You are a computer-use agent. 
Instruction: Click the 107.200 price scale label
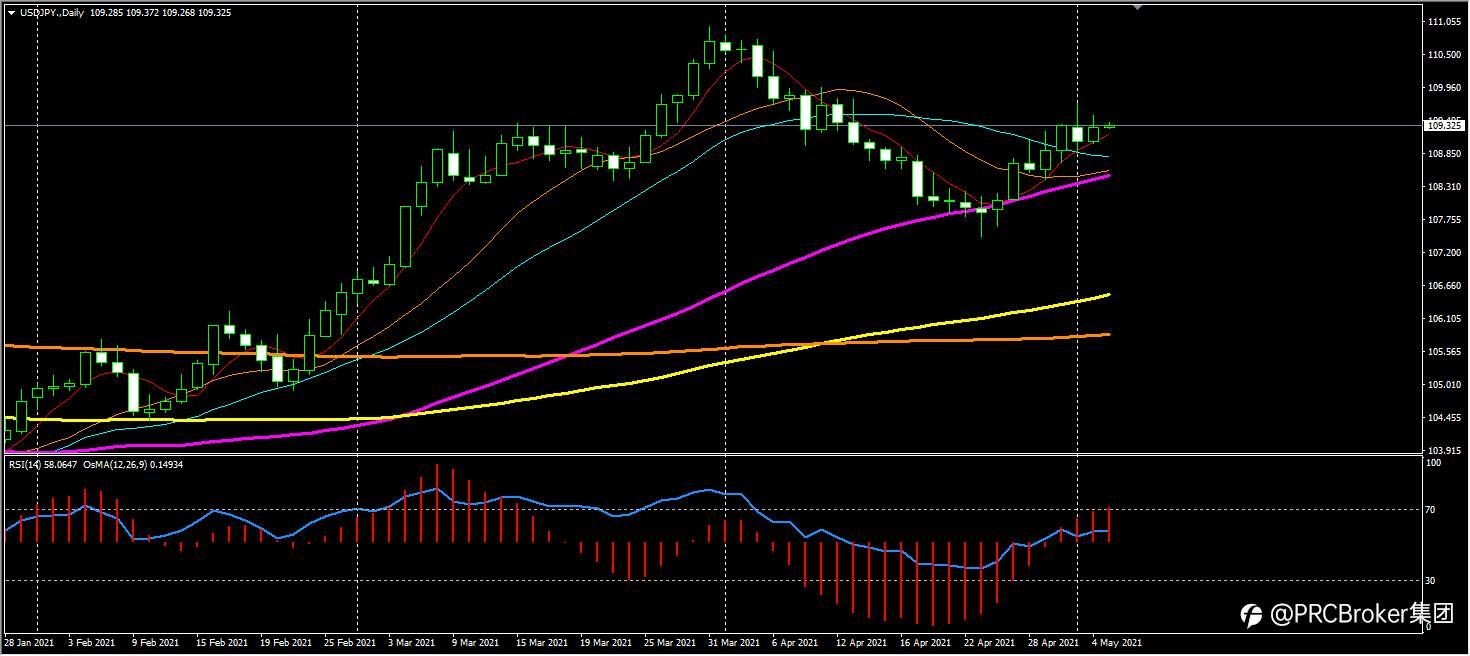[x=1445, y=253]
